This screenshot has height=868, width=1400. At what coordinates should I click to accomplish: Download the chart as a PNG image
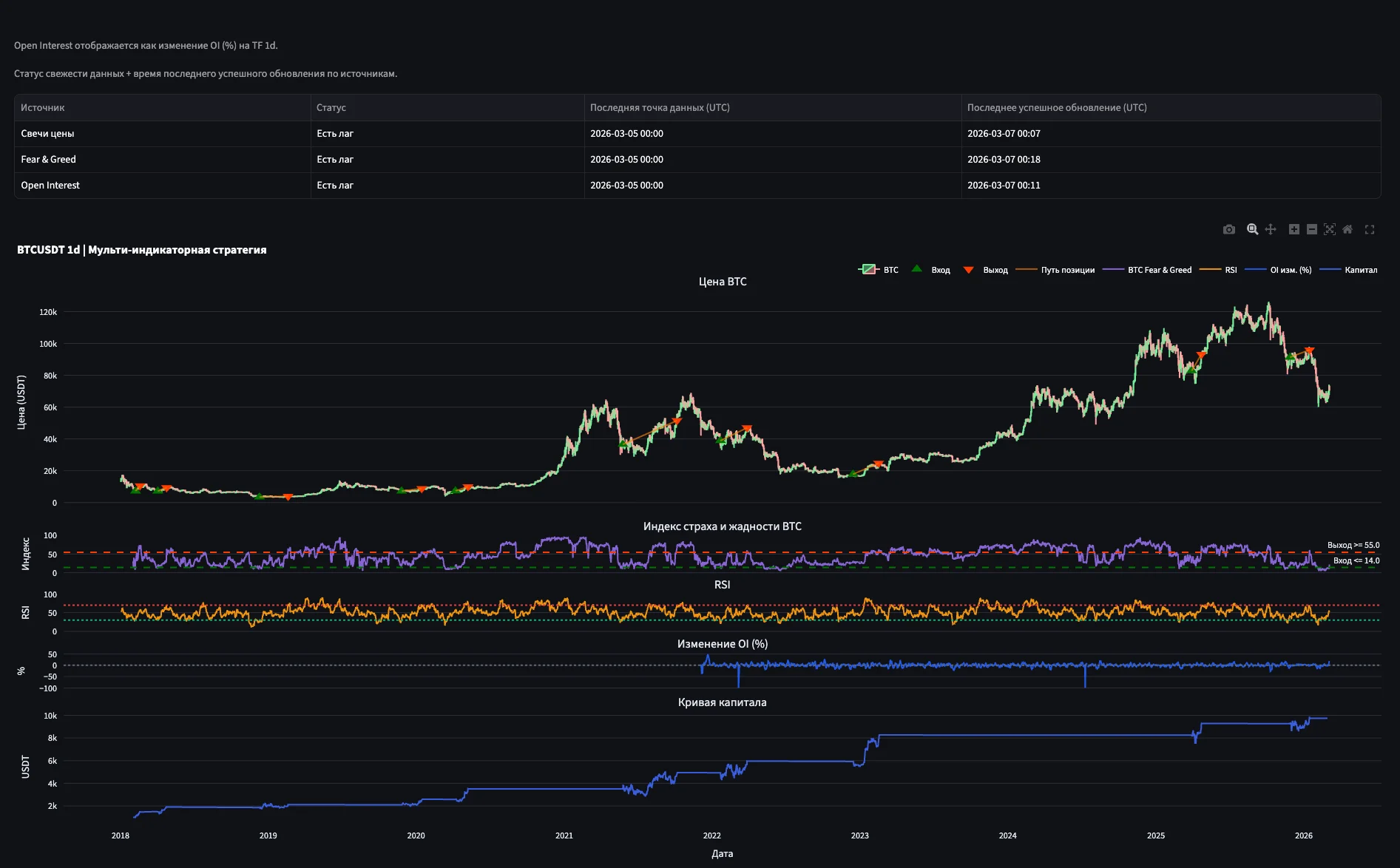[1229, 229]
